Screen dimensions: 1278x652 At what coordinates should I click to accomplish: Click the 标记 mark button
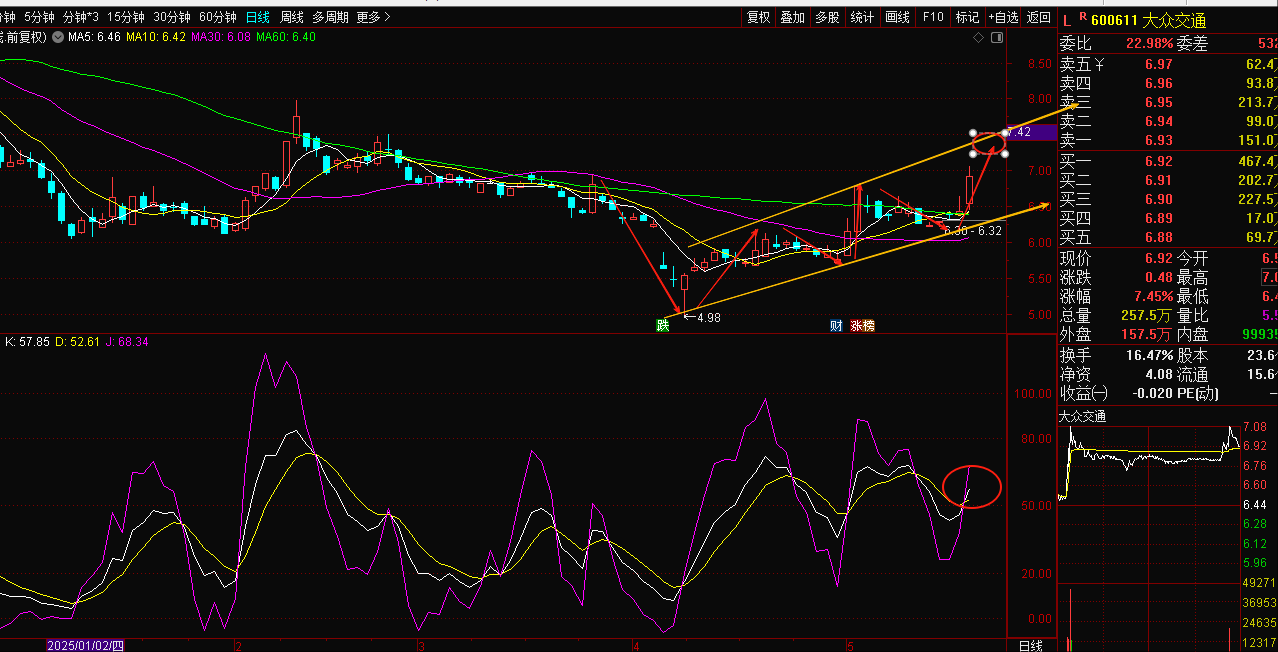click(967, 17)
